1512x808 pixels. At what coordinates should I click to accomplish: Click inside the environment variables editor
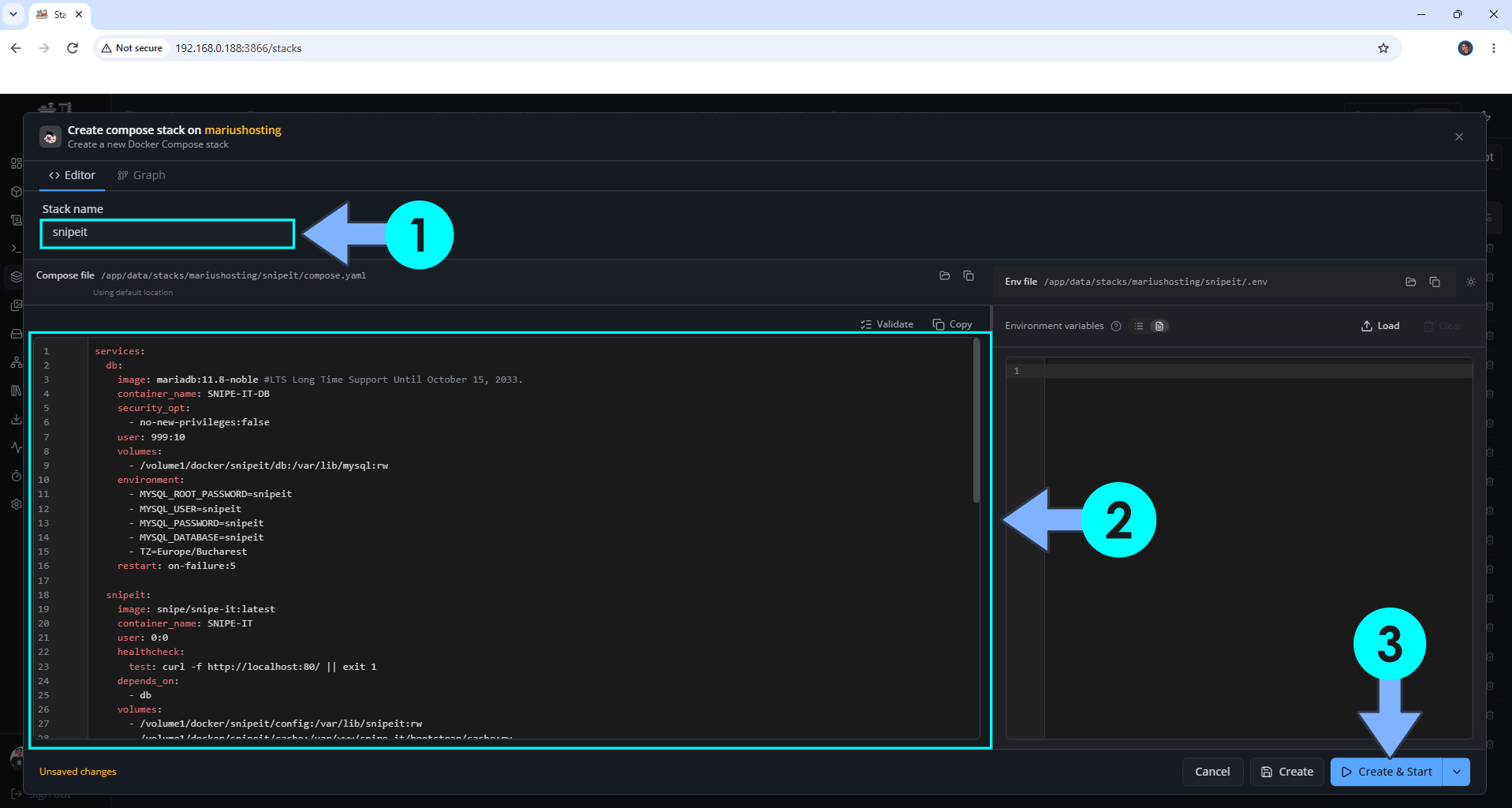coord(1239,548)
